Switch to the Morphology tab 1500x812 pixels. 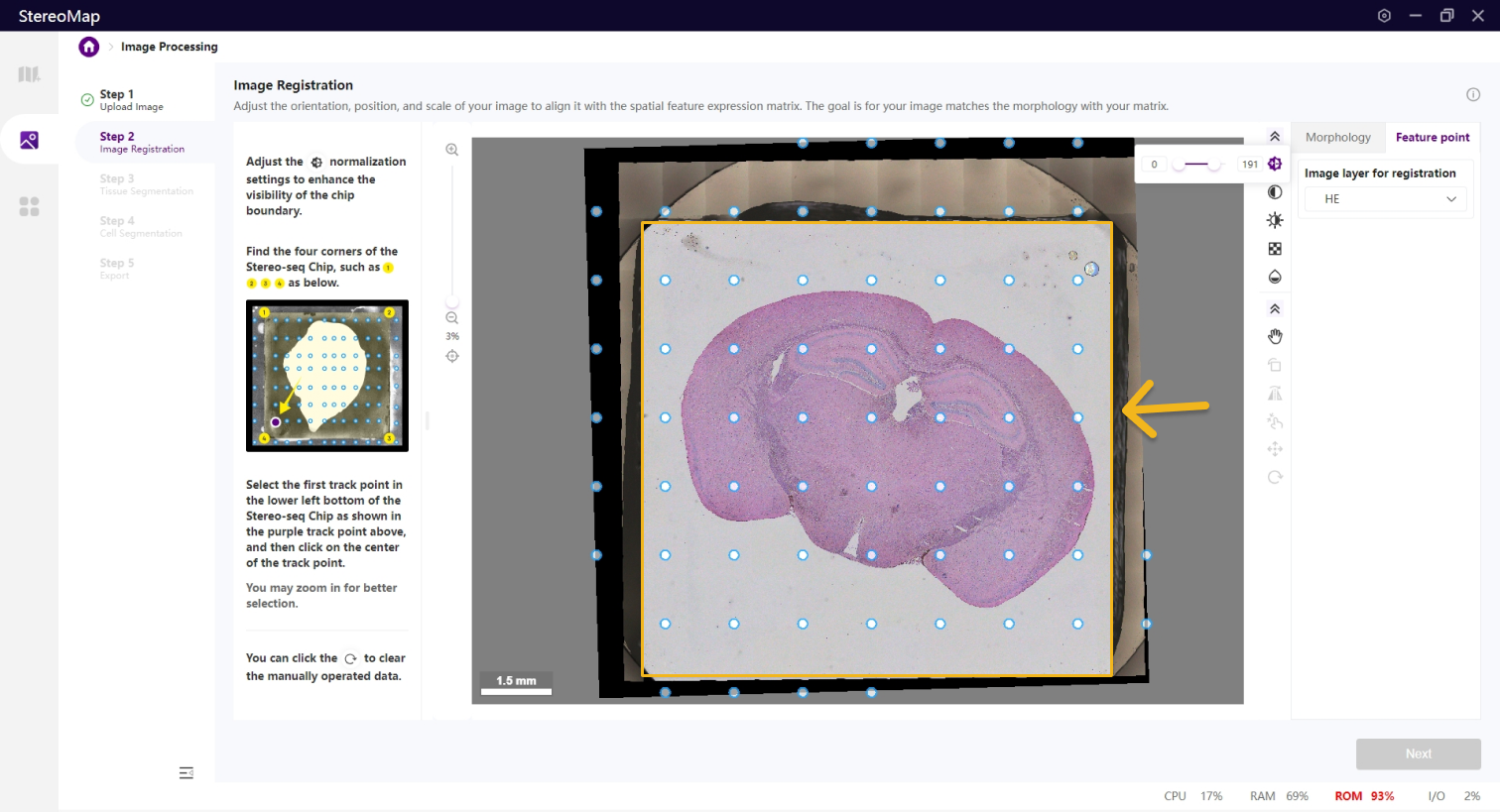(1337, 138)
